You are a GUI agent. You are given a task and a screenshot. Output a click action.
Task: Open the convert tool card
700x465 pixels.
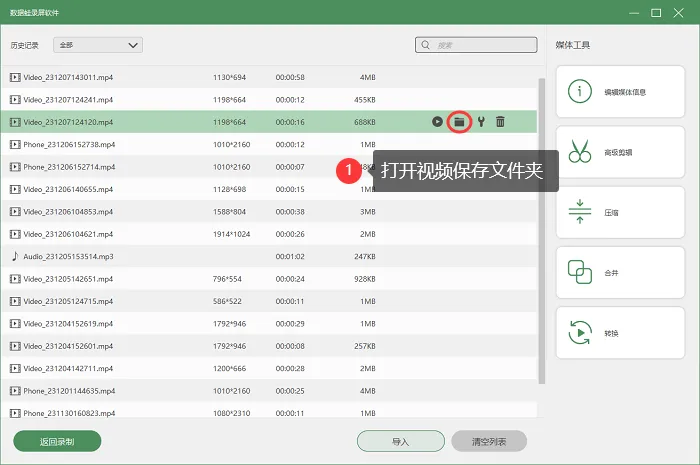coord(620,333)
